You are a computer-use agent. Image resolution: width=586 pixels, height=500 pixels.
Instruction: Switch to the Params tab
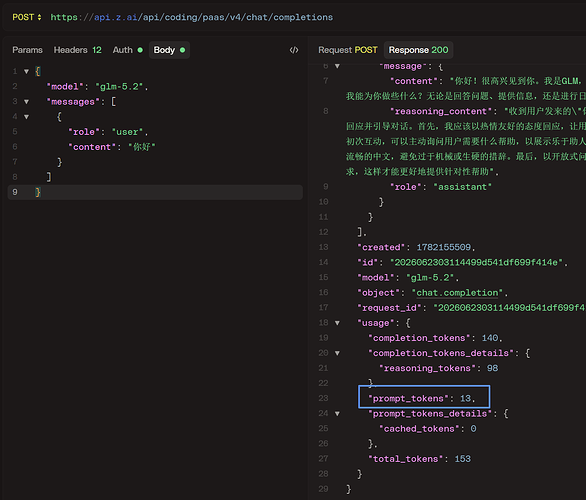pyautogui.click(x=27, y=50)
